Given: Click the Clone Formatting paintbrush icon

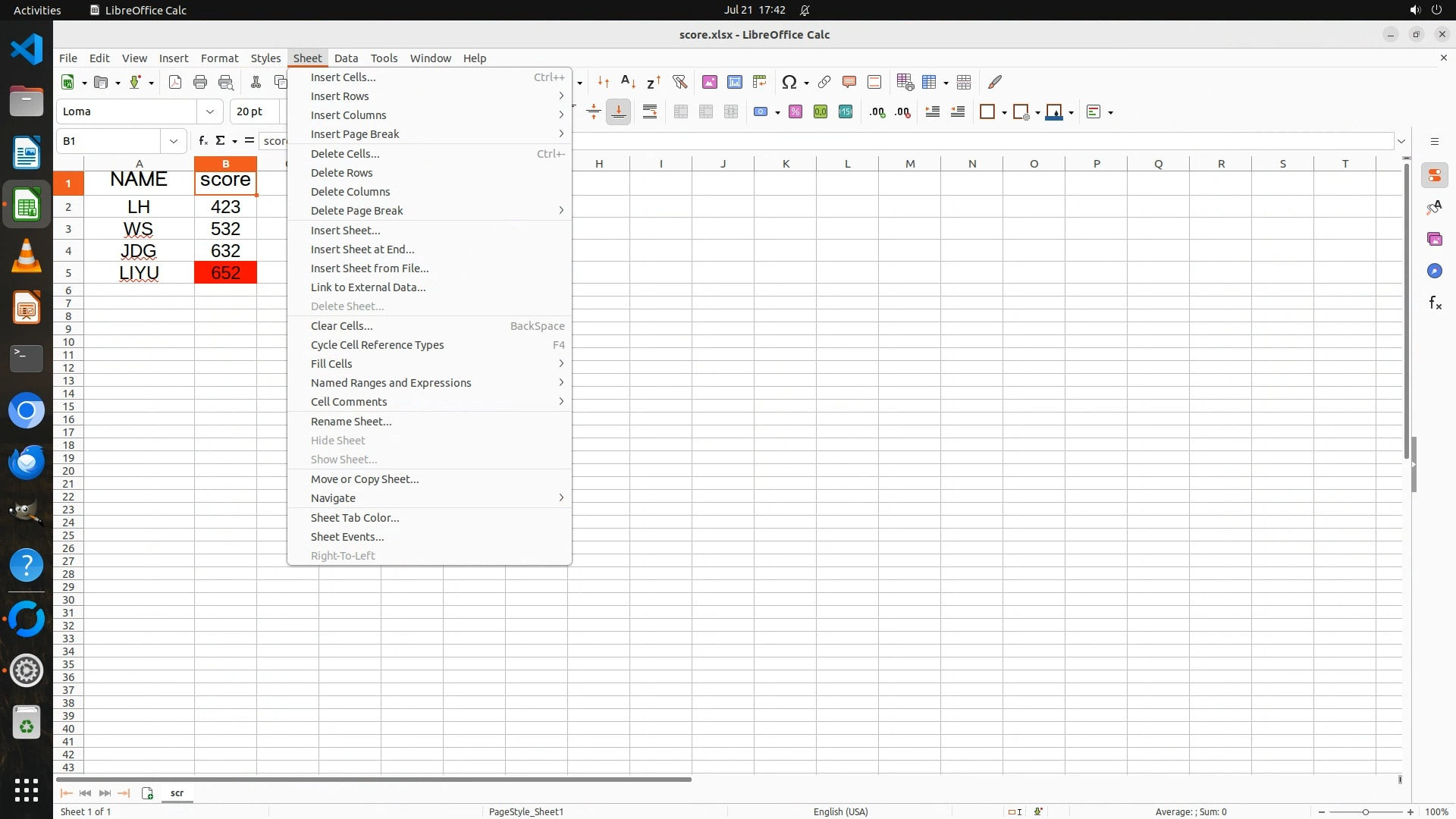Looking at the screenshot, I should click(995, 82).
